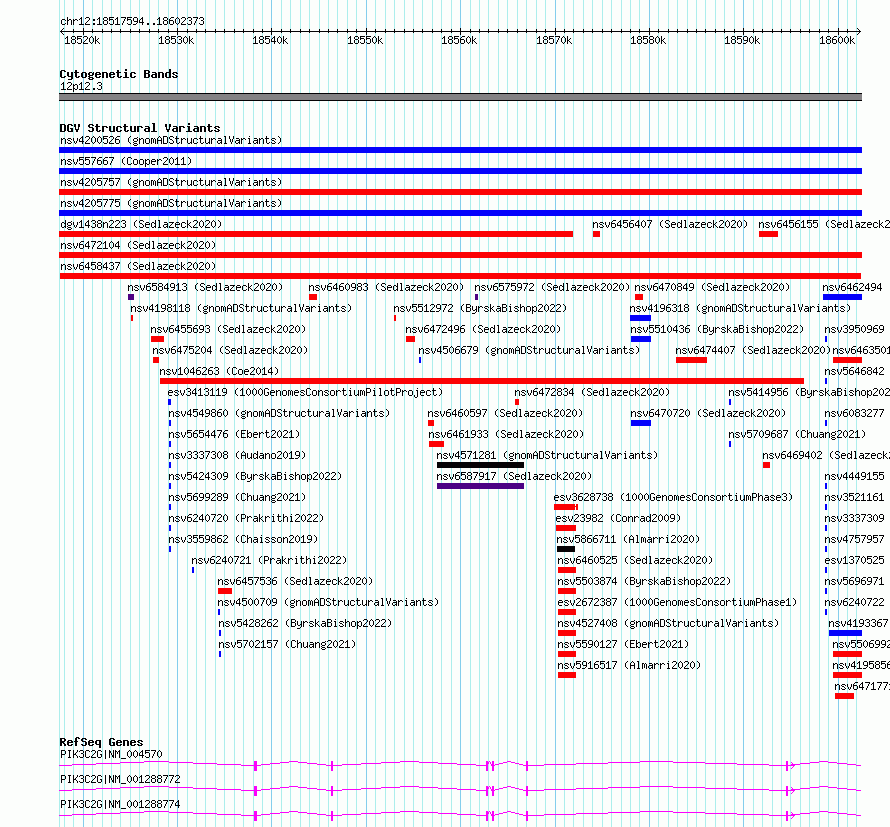Open nsv4205757 gnomADStructuralVariants entry
Image resolution: width=890 pixels, height=827 pixels.
pos(171,182)
